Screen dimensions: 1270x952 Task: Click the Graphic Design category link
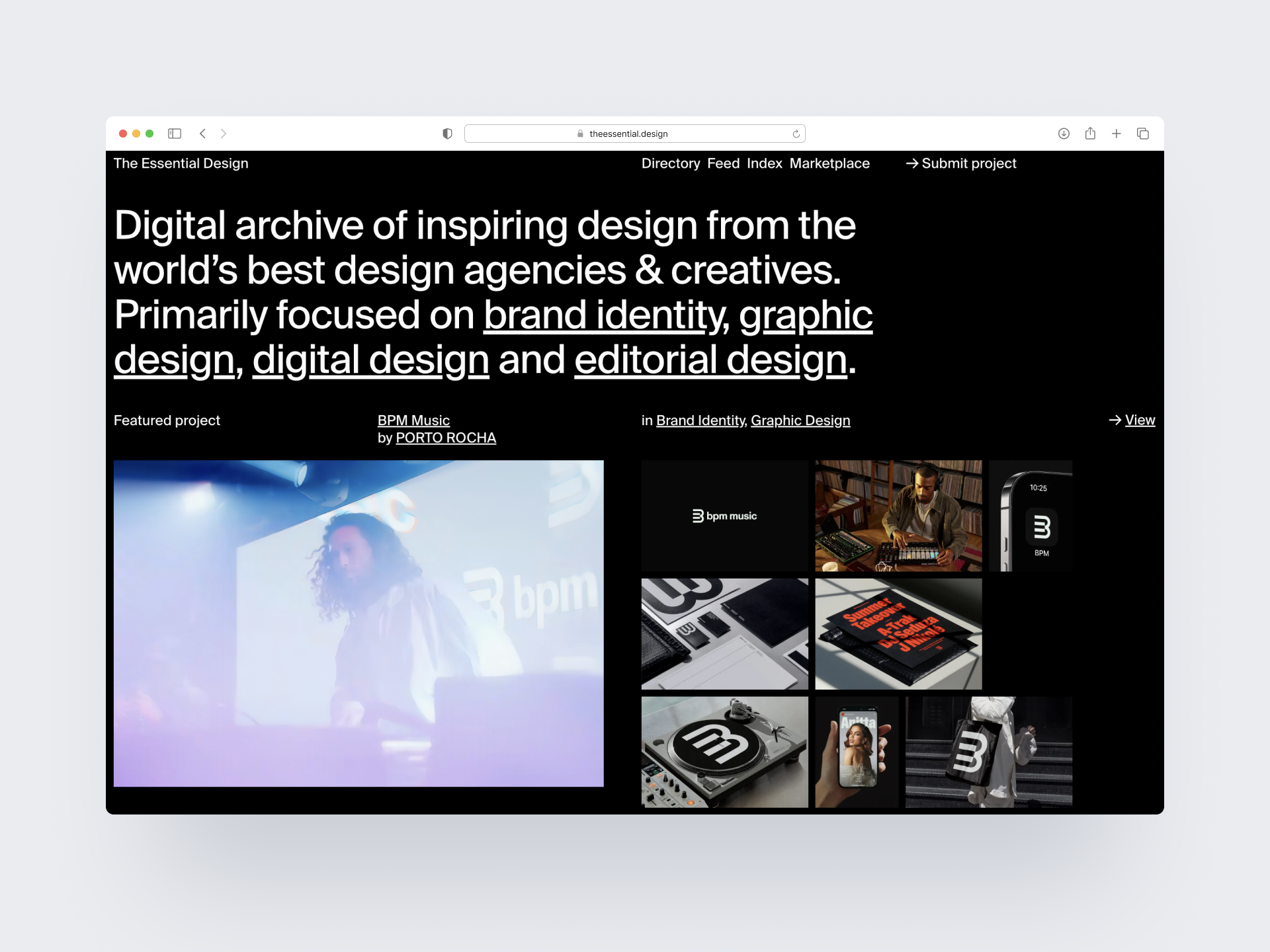800,420
